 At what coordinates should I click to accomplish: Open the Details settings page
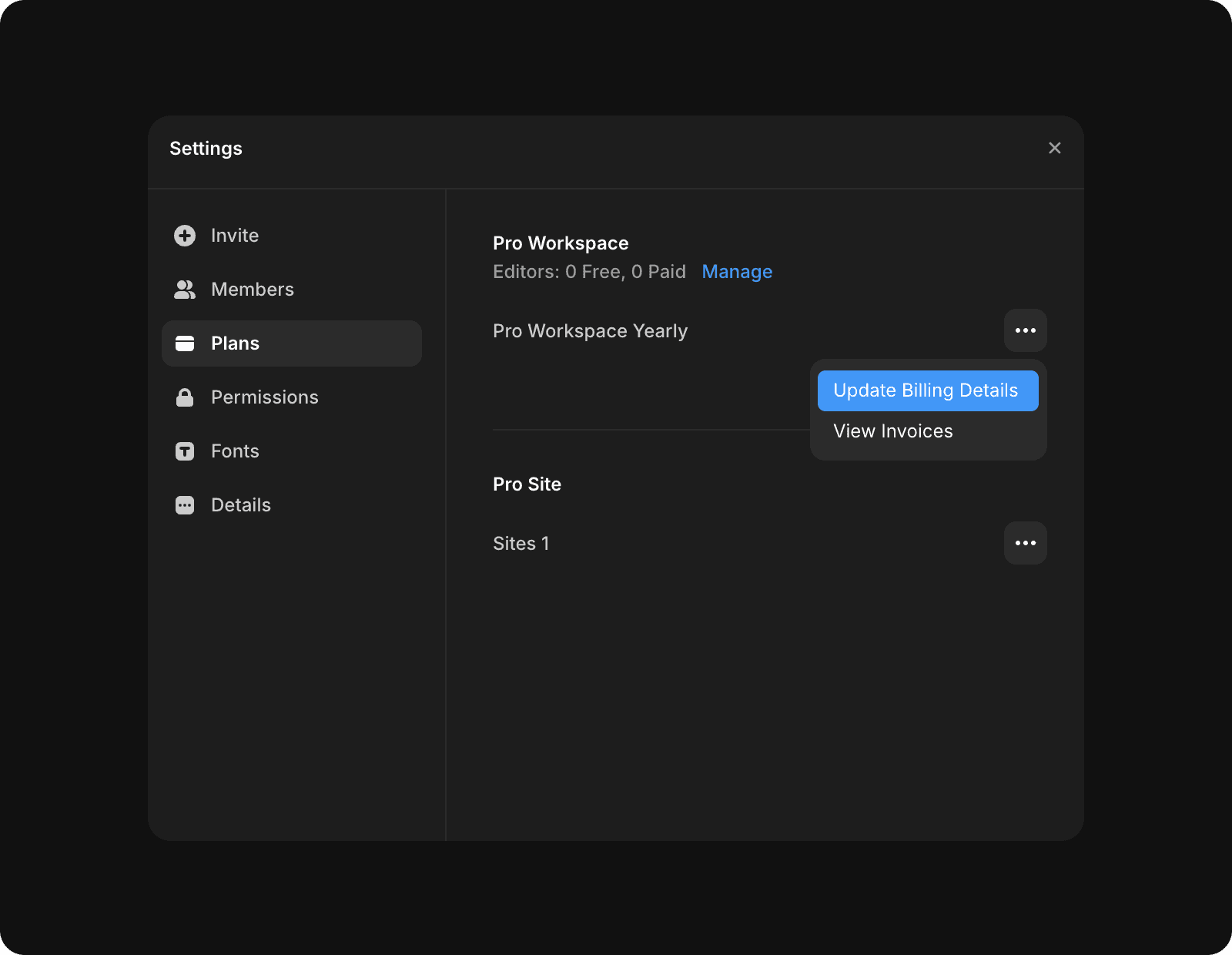click(239, 504)
